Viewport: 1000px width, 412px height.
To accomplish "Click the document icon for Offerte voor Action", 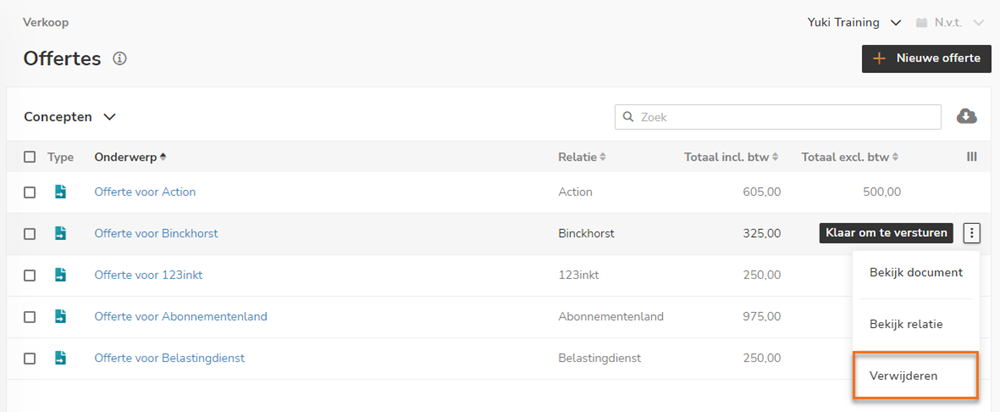I will [61, 192].
